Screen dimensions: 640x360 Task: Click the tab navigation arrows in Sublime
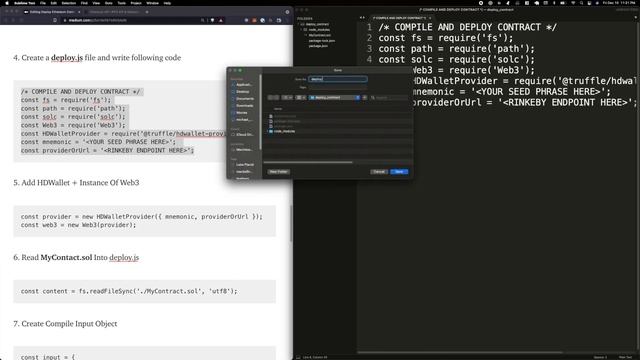pos(362,18)
